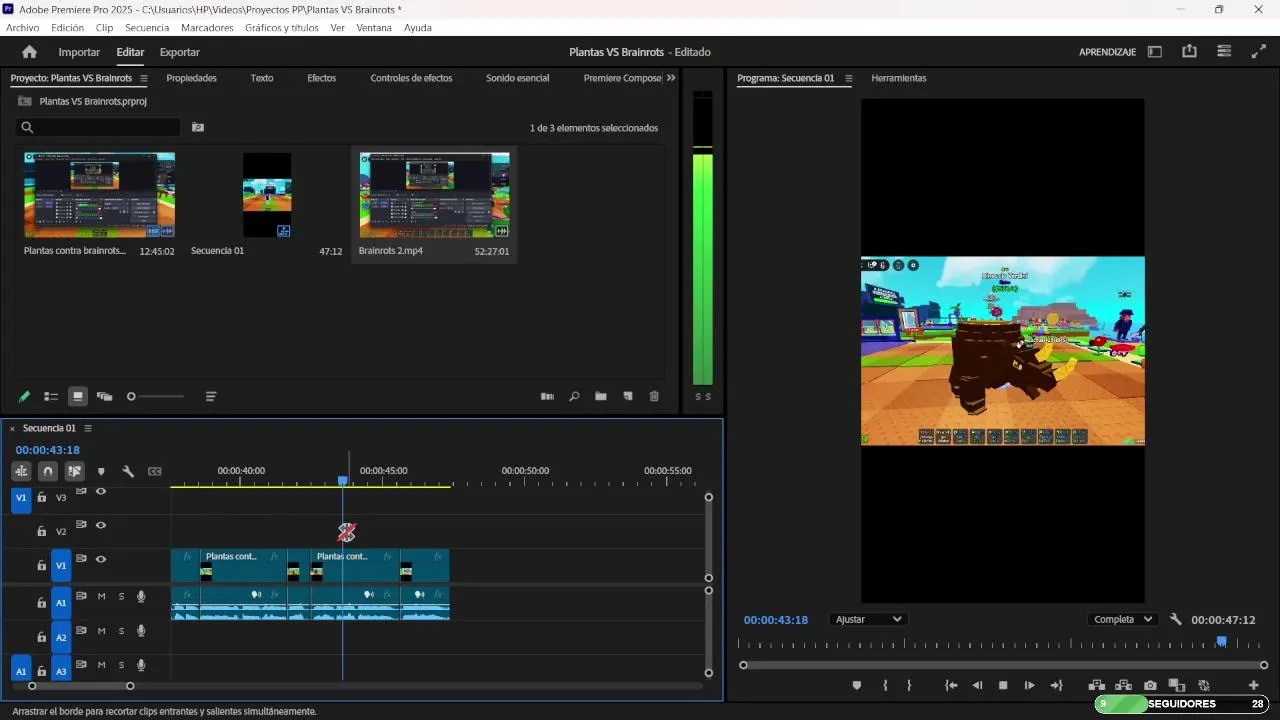Stop playback in Program monitor
Image resolution: width=1280 pixels, height=720 pixels.
tap(1003, 686)
